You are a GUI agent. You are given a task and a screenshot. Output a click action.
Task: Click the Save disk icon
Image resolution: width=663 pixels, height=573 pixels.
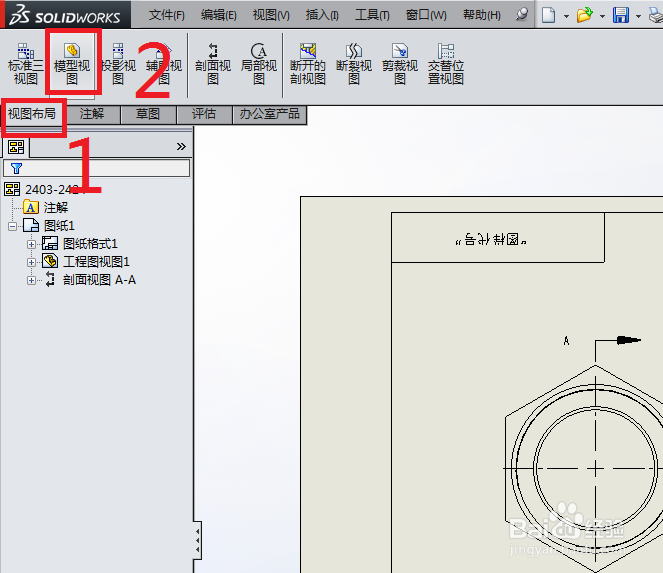pos(621,15)
